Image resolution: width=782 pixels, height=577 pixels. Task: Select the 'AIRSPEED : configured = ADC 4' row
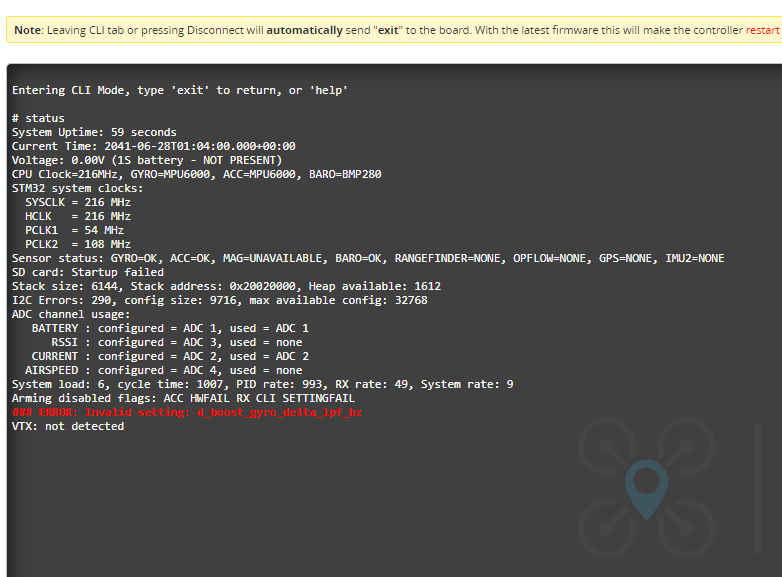point(164,370)
